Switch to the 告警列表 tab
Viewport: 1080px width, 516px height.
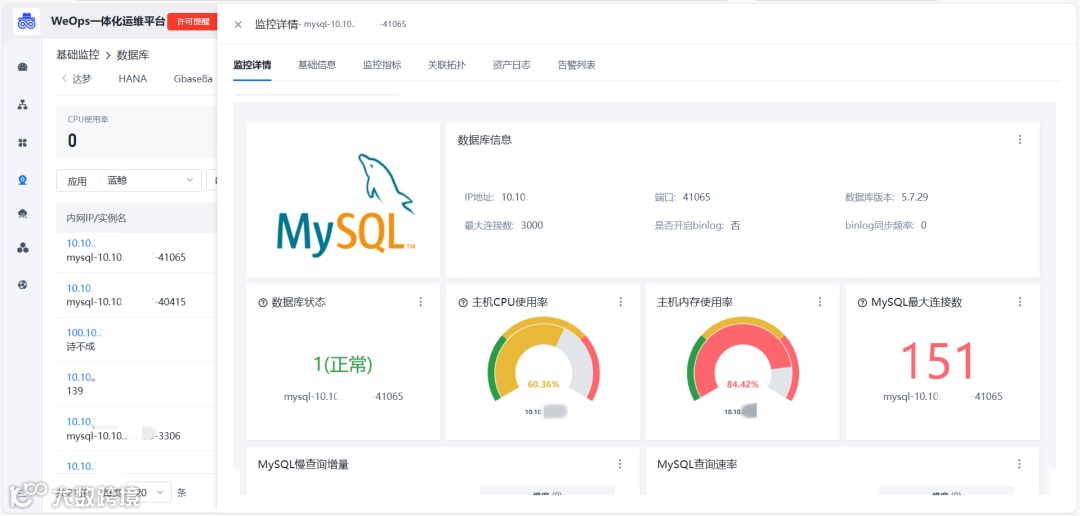point(577,65)
